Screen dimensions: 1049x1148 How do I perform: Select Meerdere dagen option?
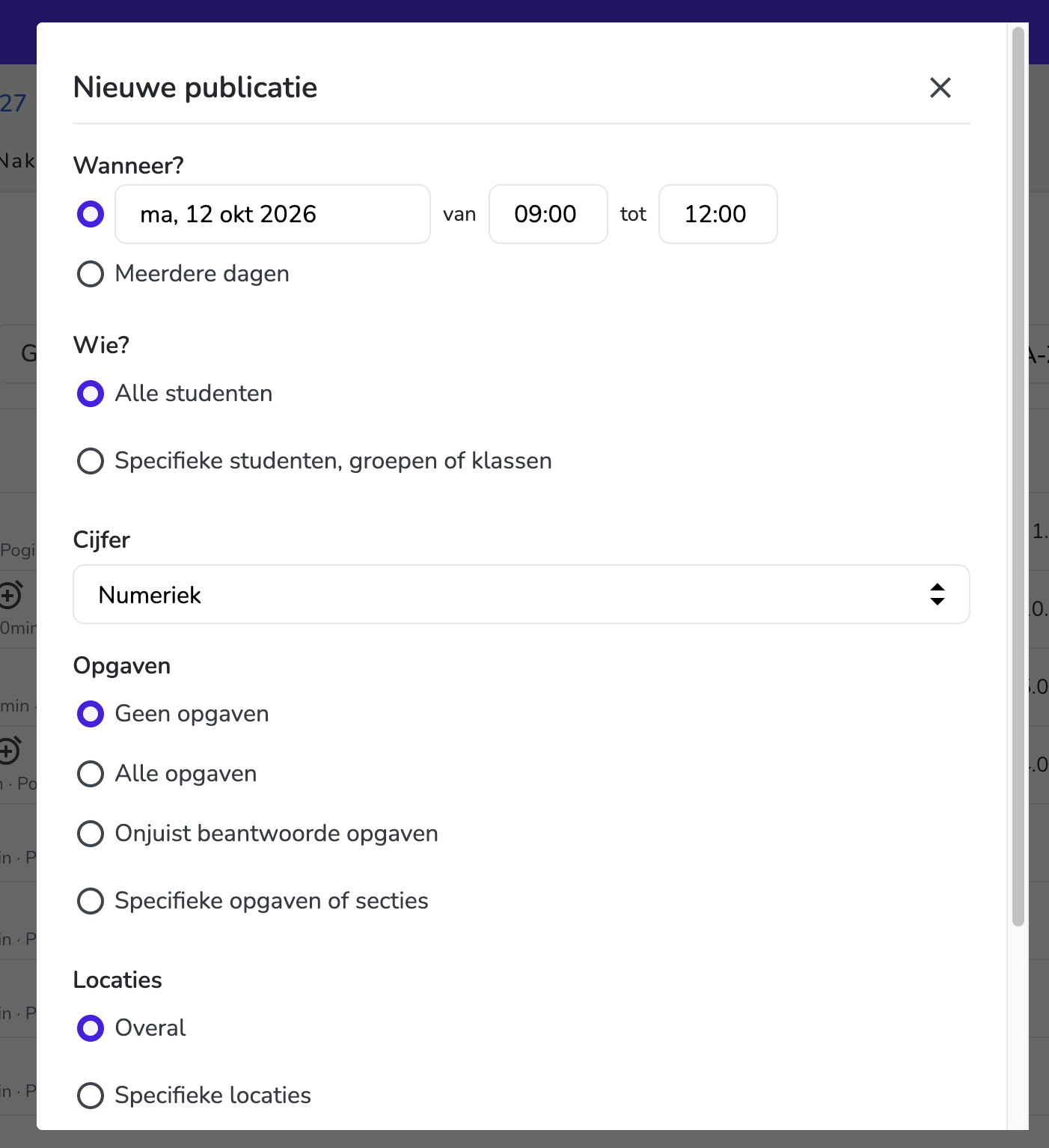tap(91, 274)
